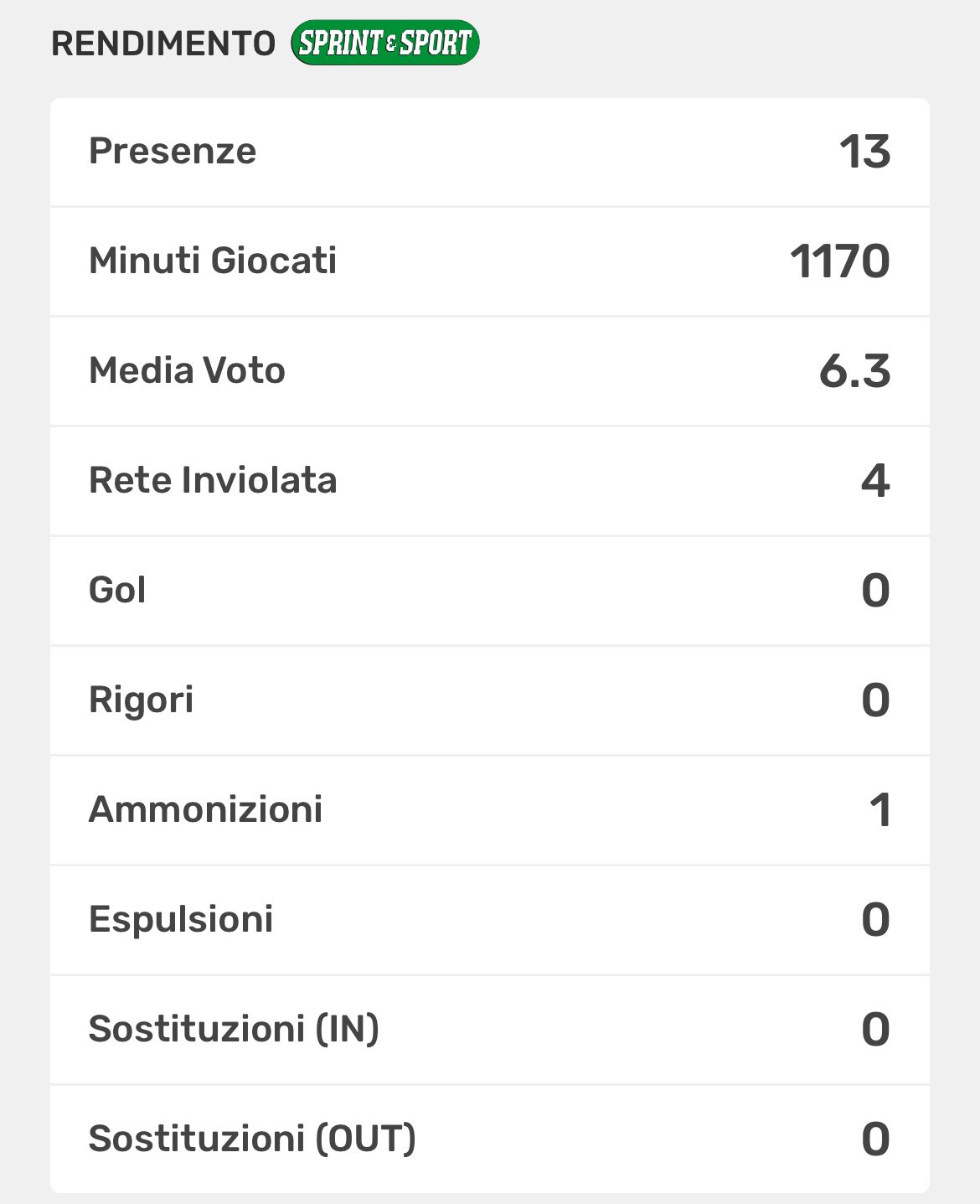Click the Presenze value 13
Screen dimensions: 980x1204
pos(864,152)
